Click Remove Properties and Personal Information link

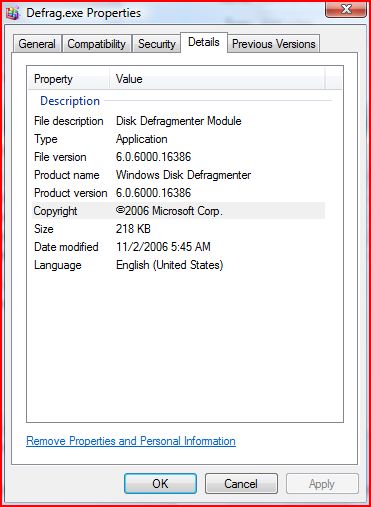(x=131, y=441)
